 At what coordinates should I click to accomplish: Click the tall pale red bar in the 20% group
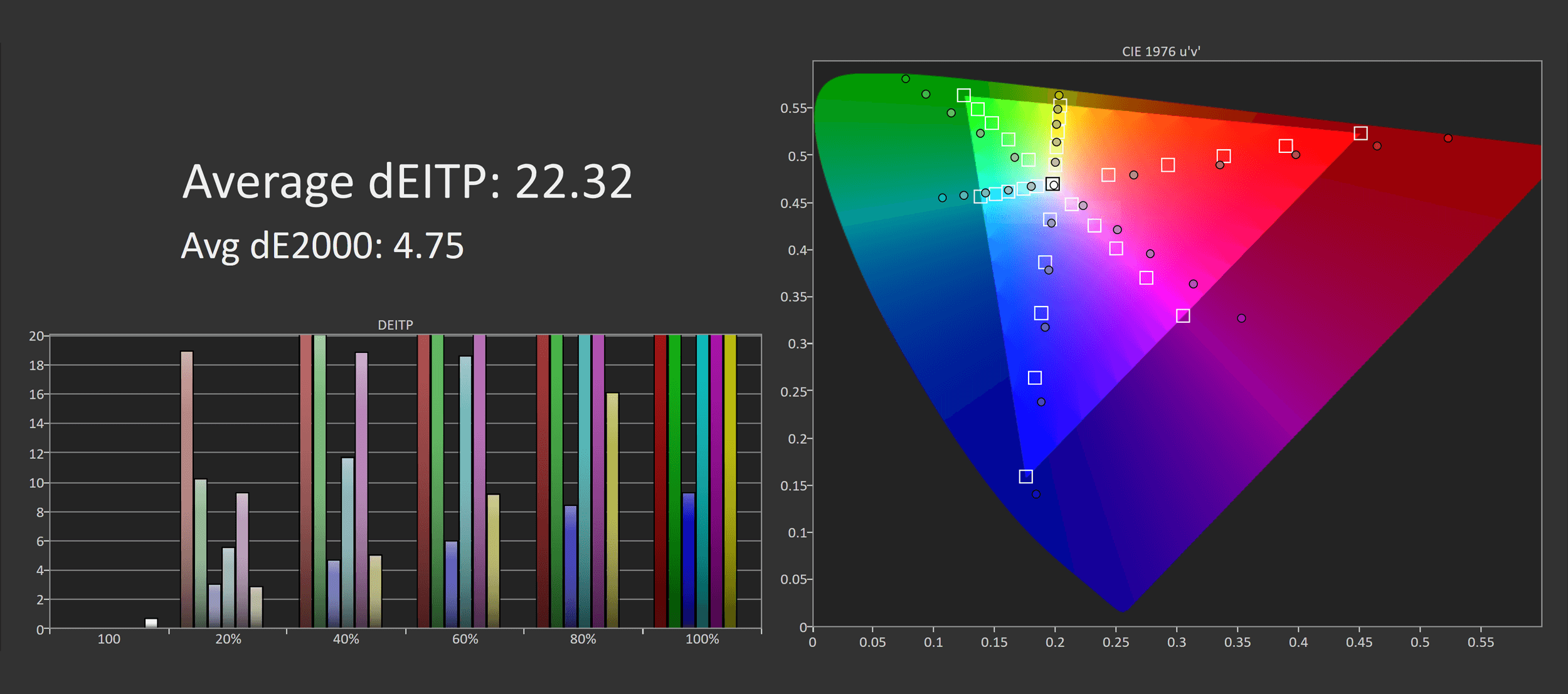pyautogui.click(x=187, y=489)
